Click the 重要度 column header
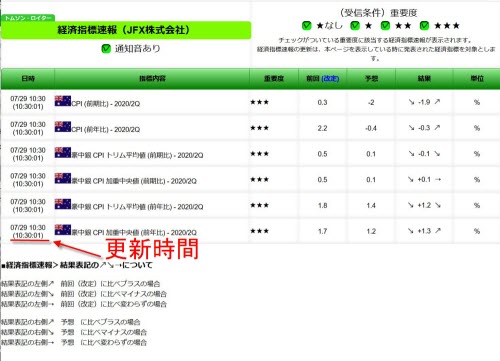 pyautogui.click(x=274, y=79)
